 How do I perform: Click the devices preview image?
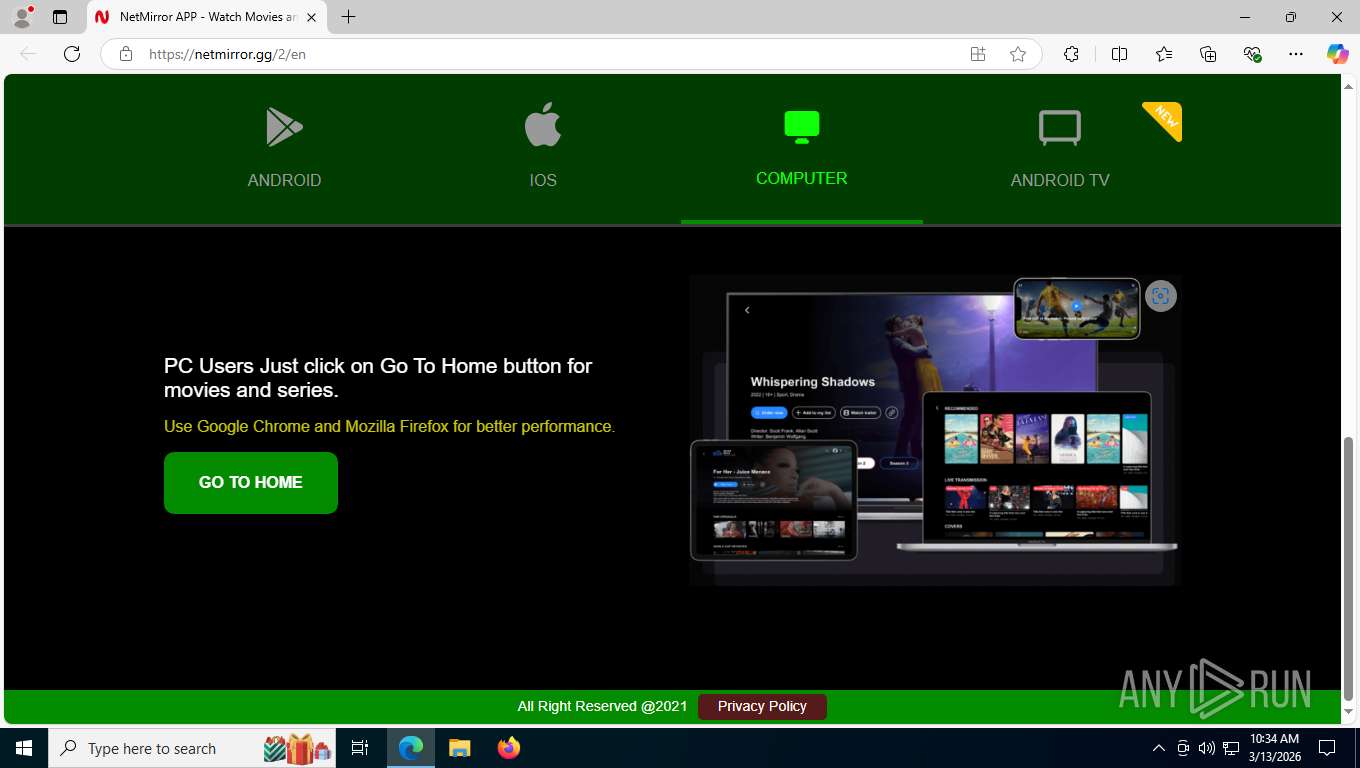click(x=935, y=430)
